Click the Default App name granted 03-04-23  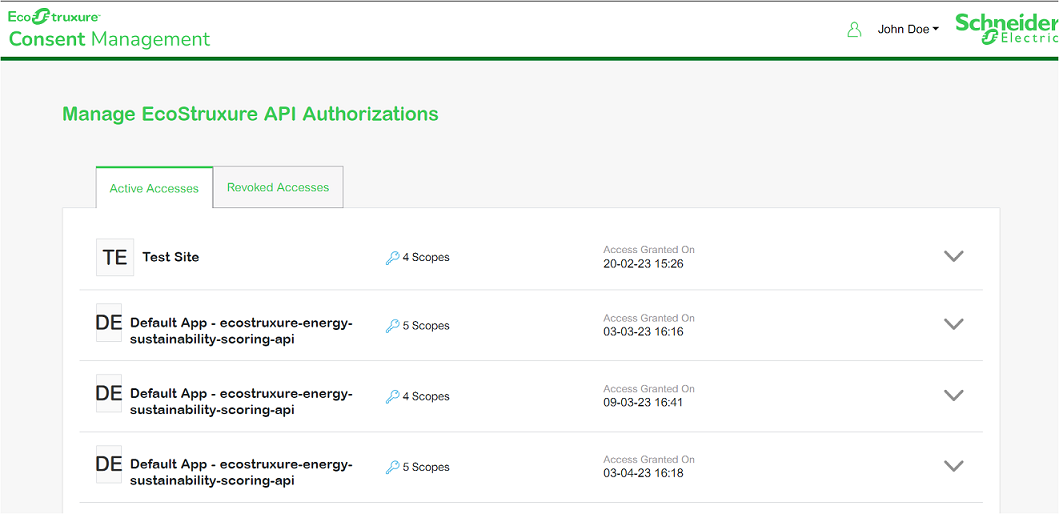241,473
